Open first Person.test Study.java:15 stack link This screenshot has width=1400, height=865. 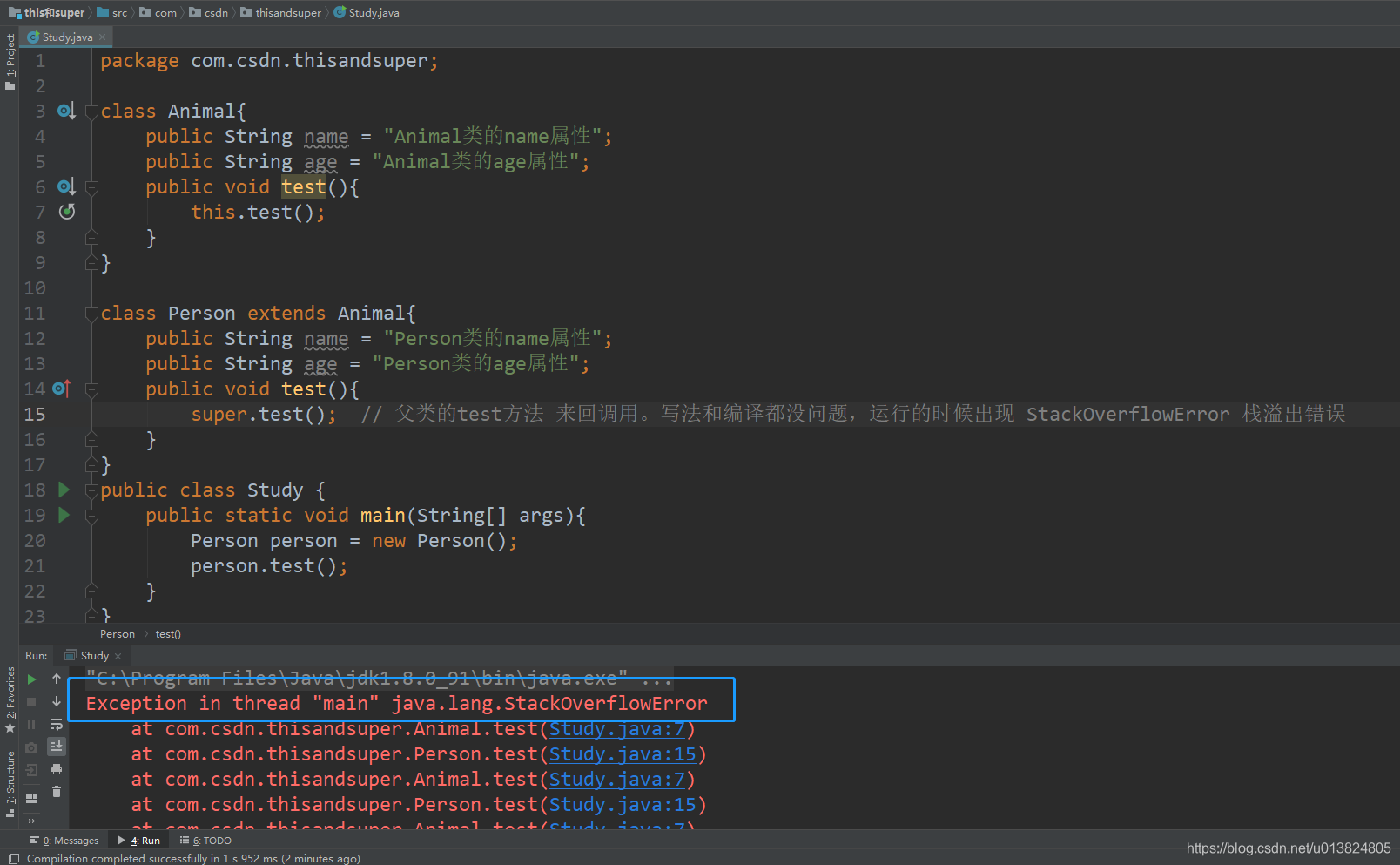click(x=623, y=754)
